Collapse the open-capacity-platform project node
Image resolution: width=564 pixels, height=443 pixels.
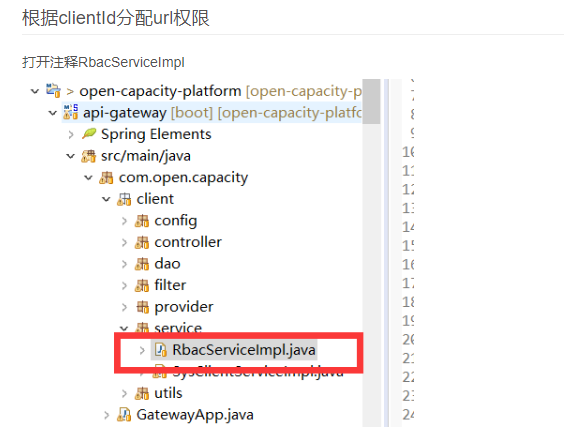click(35, 91)
